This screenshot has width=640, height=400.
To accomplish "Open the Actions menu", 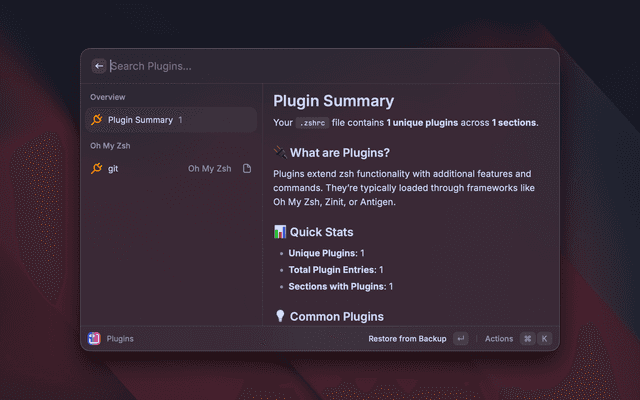I will pyautogui.click(x=499, y=339).
